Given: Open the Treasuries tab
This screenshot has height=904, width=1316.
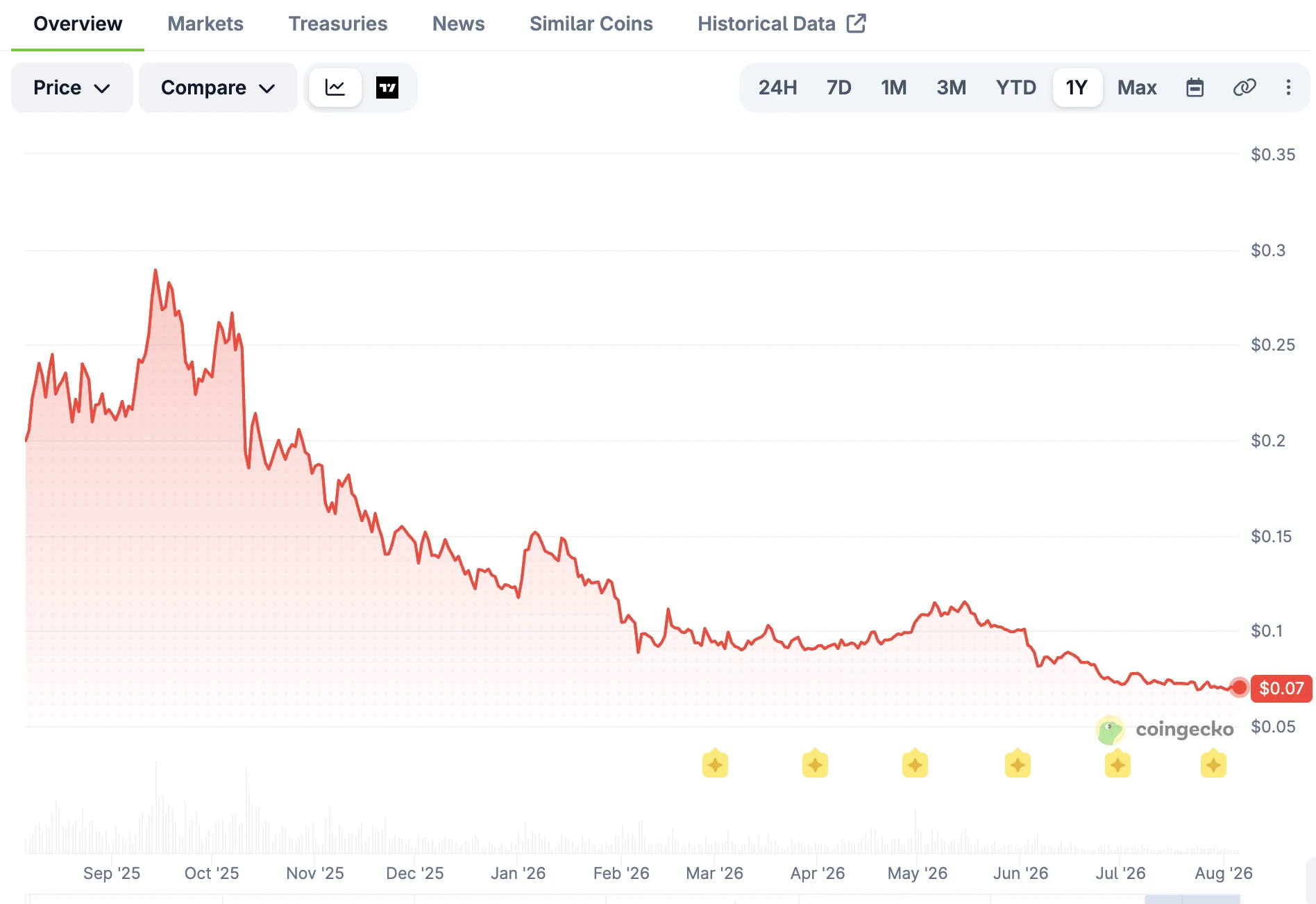Looking at the screenshot, I should point(338,24).
